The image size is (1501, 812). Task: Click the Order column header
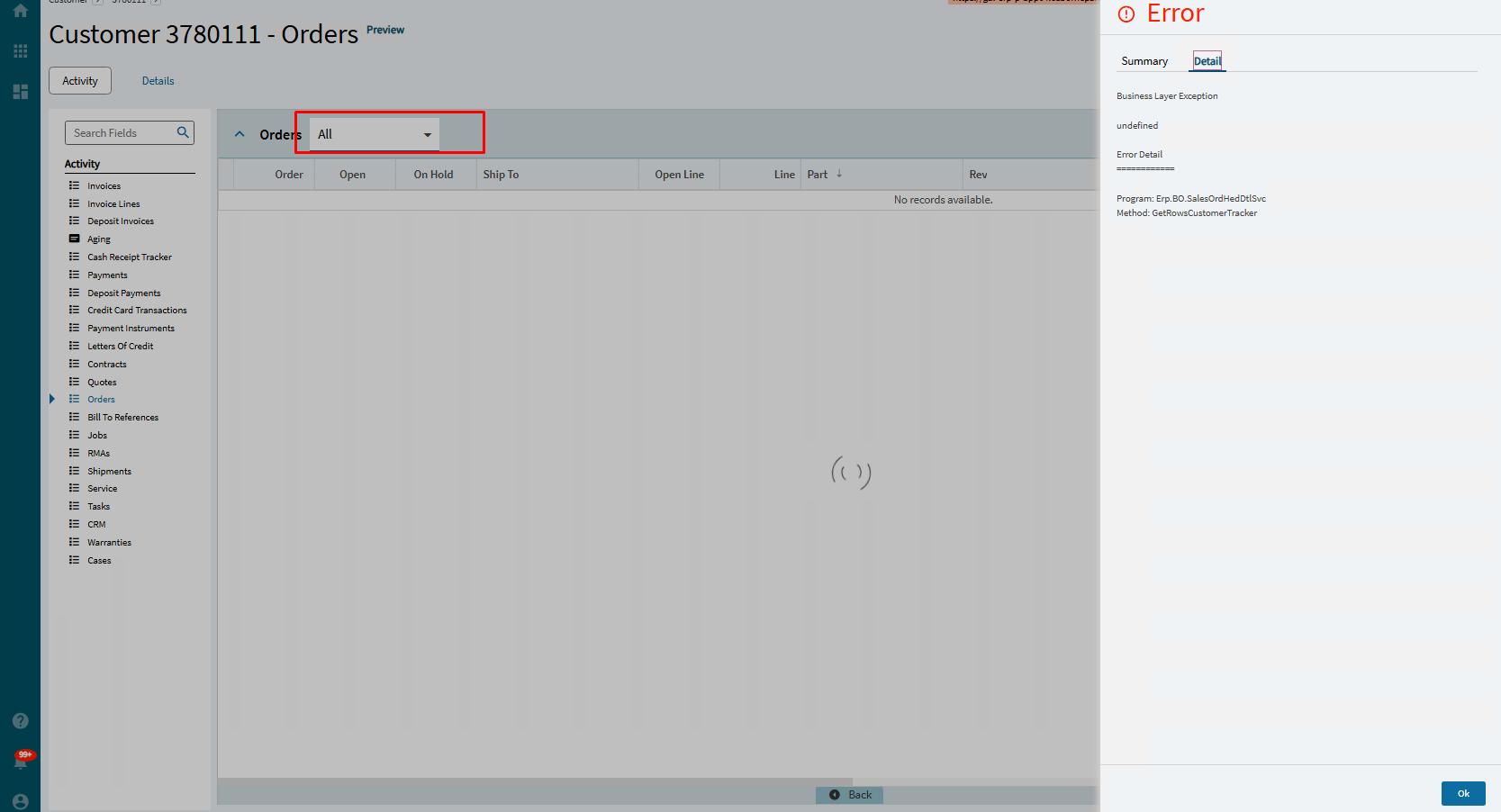[273, 175]
